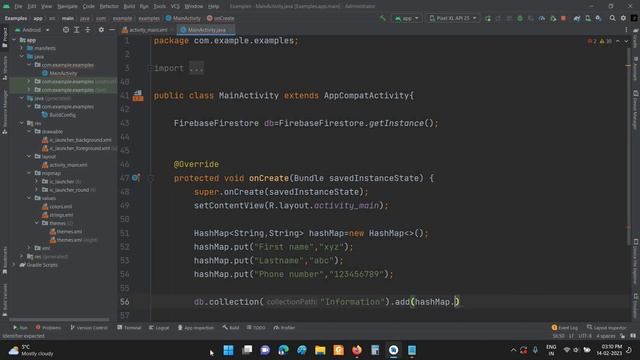Click the Device Manager icon in toolbar
640x360 pixels.
click(588, 18)
